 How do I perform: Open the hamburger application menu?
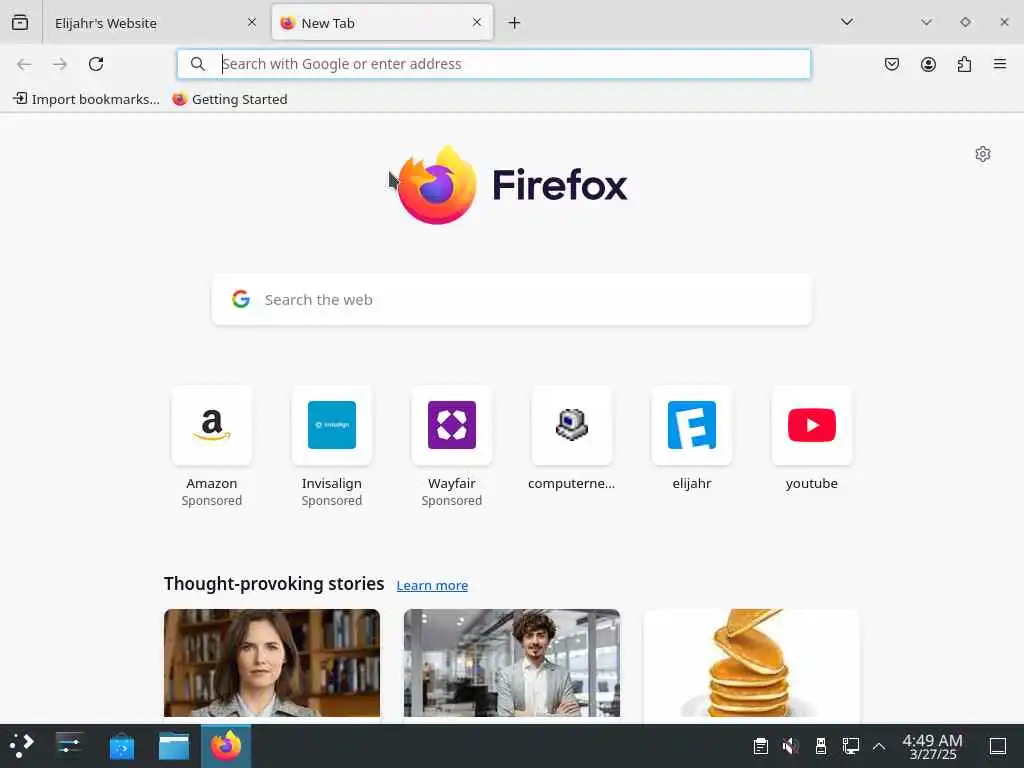pyautogui.click(x=1000, y=64)
